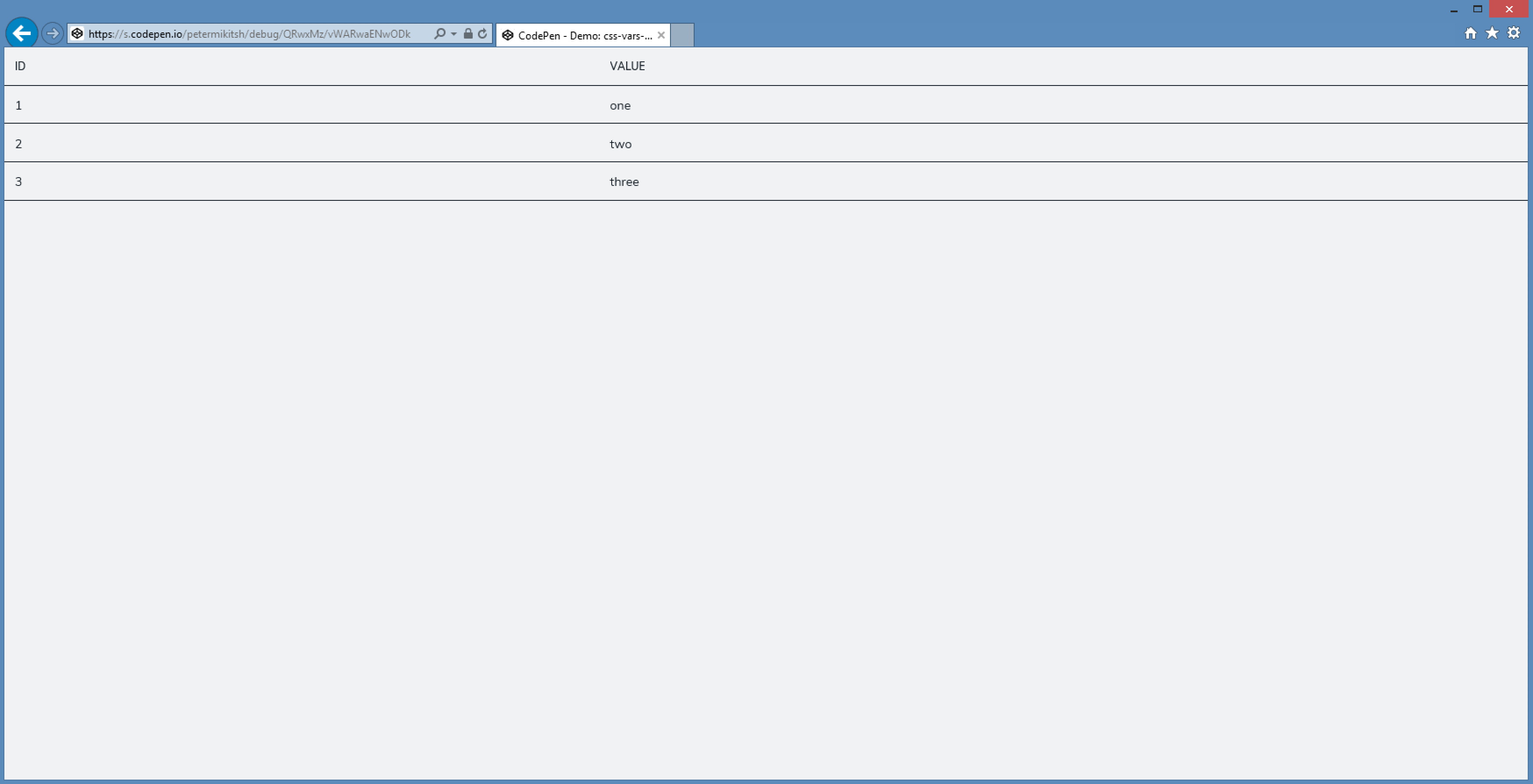Image resolution: width=1533 pixels, height=784 pixels.
Task: Select the table row containing 'three'
Action: click(624, 182)
